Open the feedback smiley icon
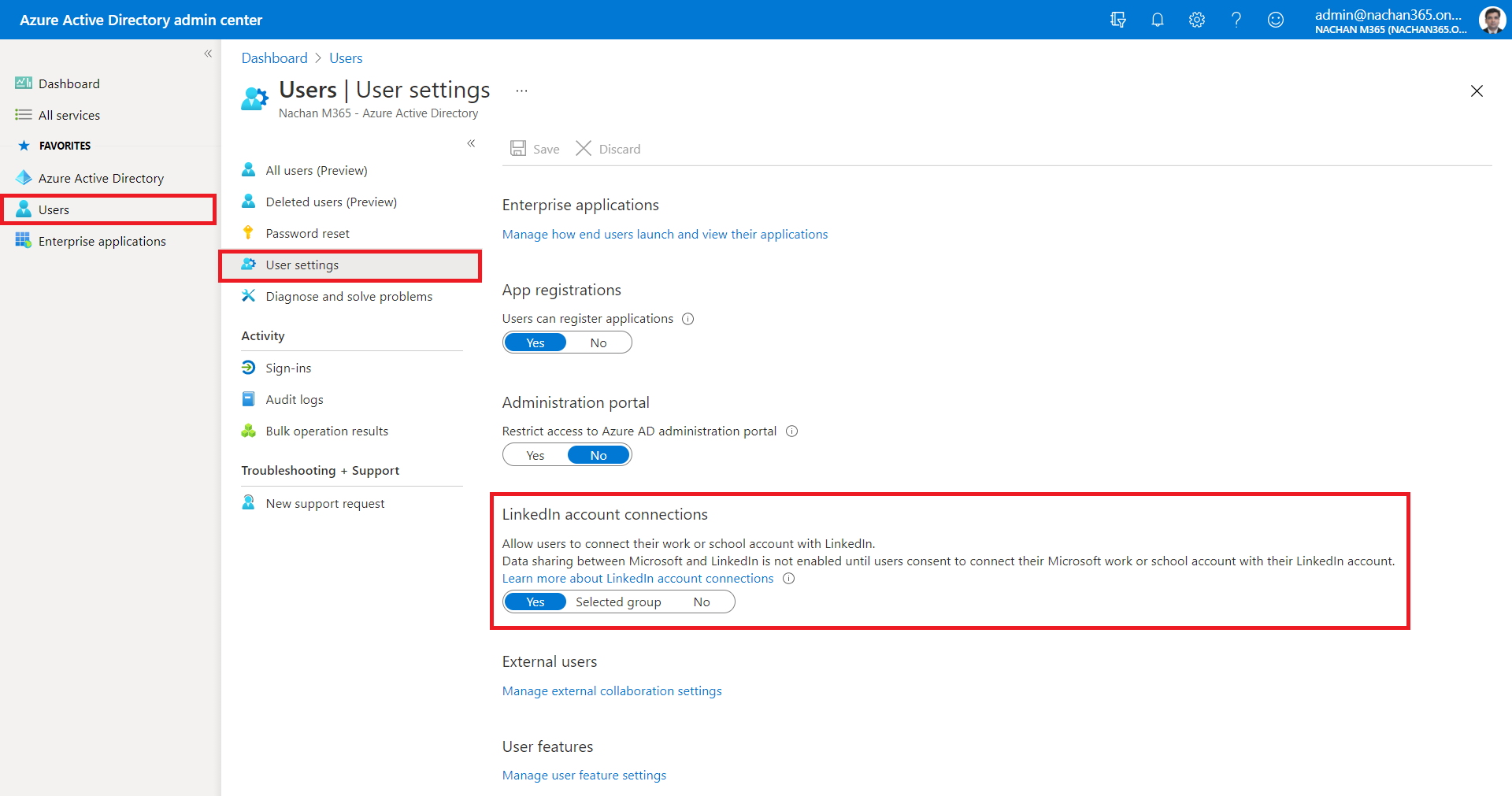 coord(1275,20)
